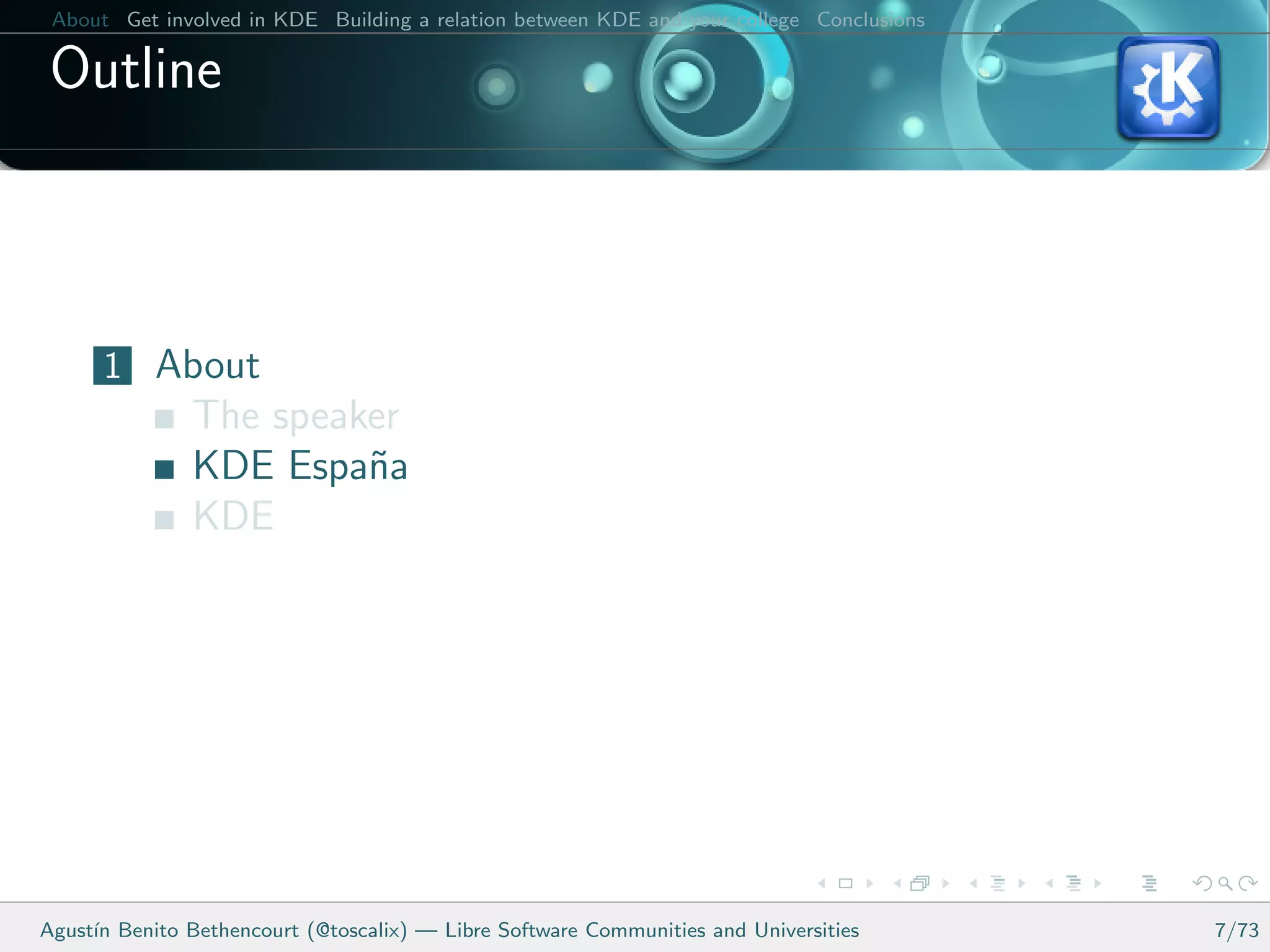Jump to Conclusions section in header
This screenshot has width=1270, height=952.
[871, 20]
